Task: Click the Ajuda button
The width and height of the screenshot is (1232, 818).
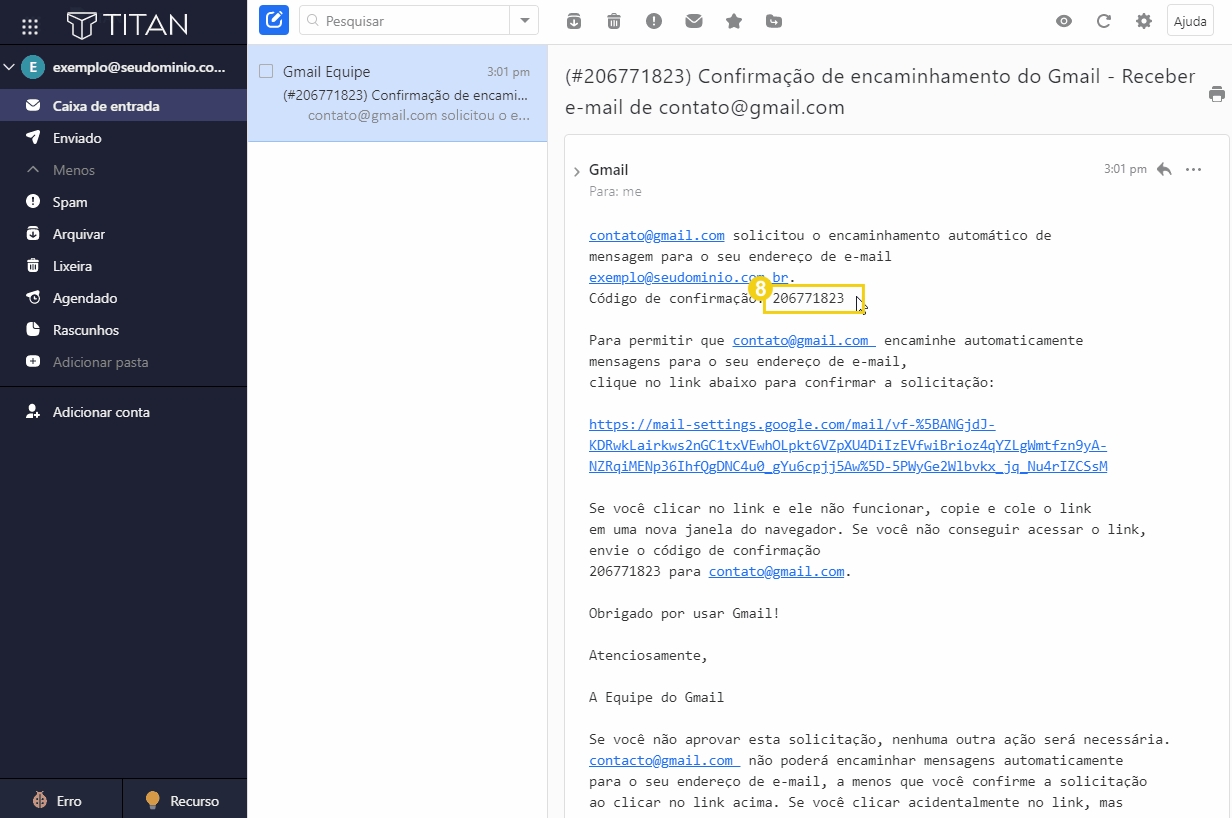Action: click(x=1189, y=20)
